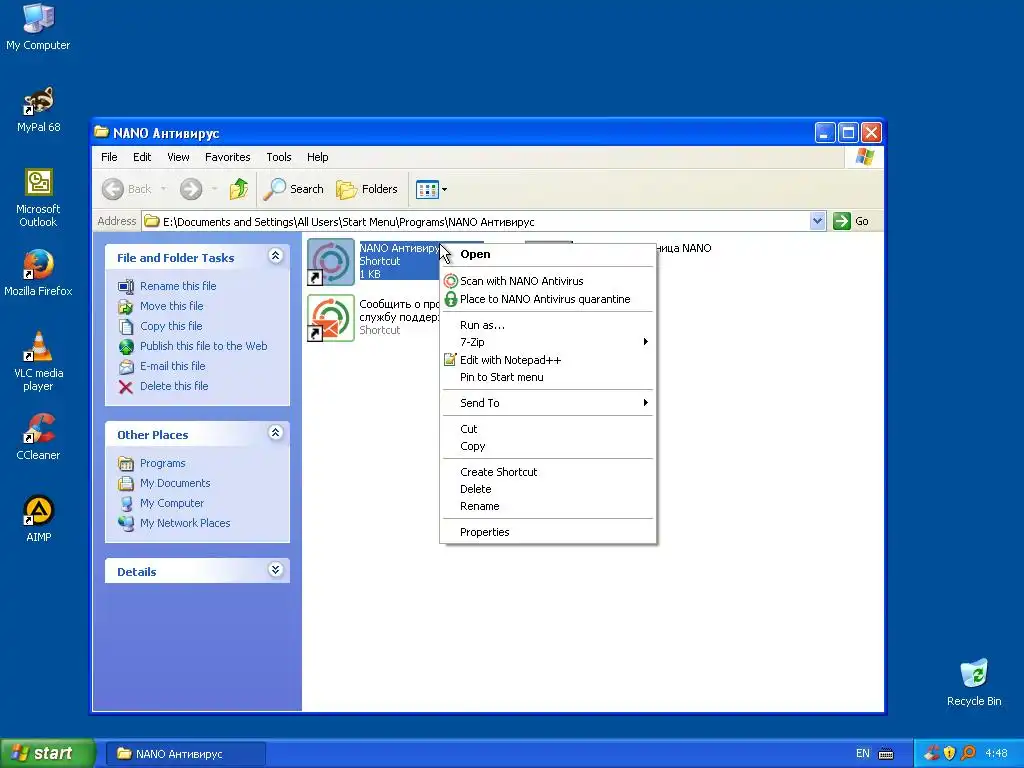Click Rename this file link

click(178, 286)
